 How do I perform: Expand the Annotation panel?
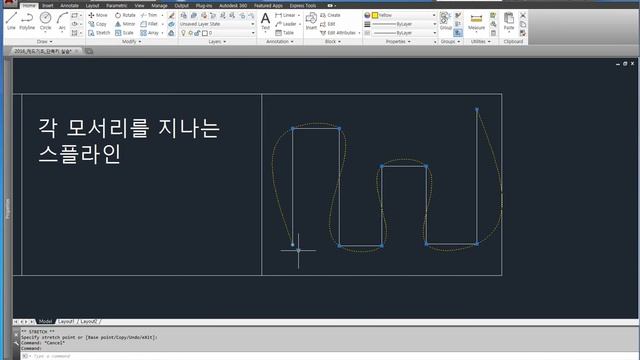tap(280, 42)
